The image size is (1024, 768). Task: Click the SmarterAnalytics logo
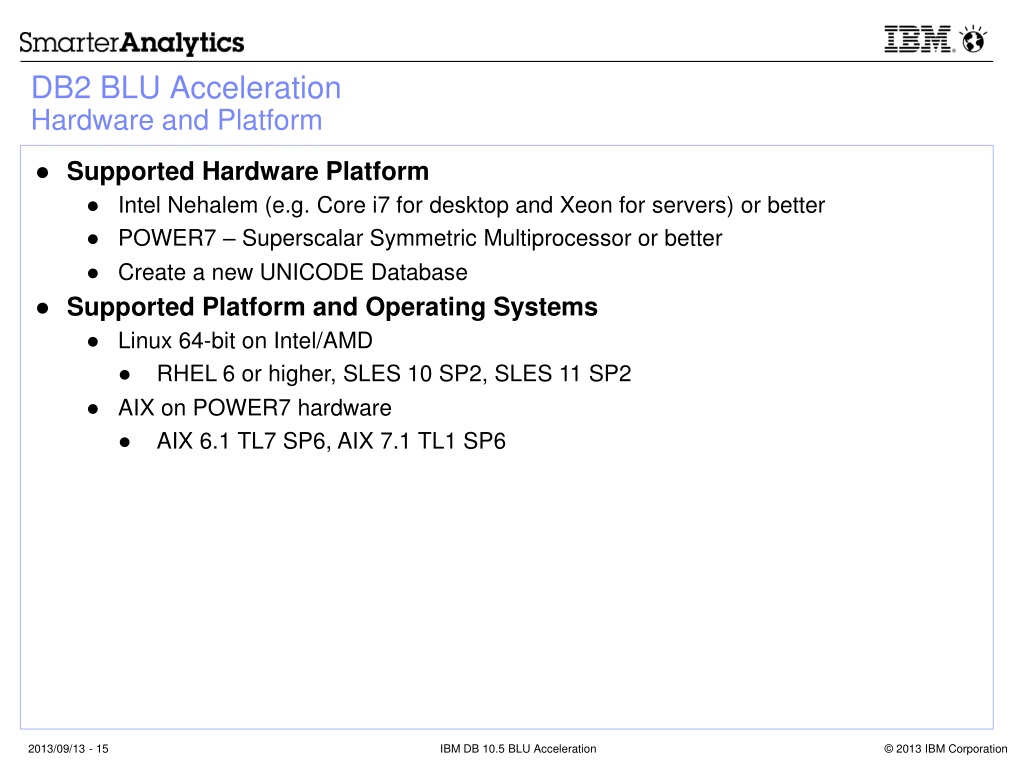(x=131, y=43)
